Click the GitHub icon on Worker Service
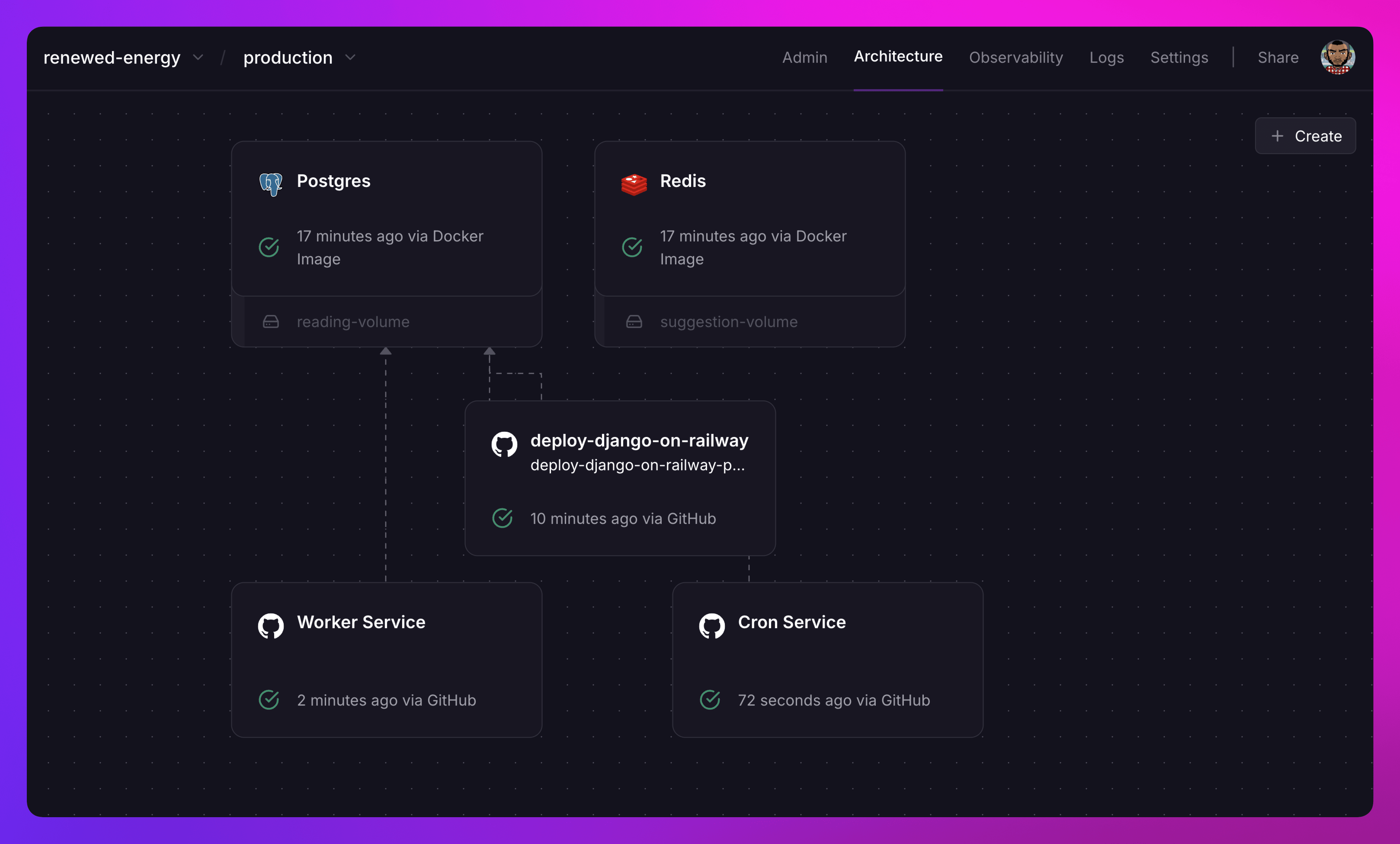This screenshot has height=844, width=1400. [270, 626]
